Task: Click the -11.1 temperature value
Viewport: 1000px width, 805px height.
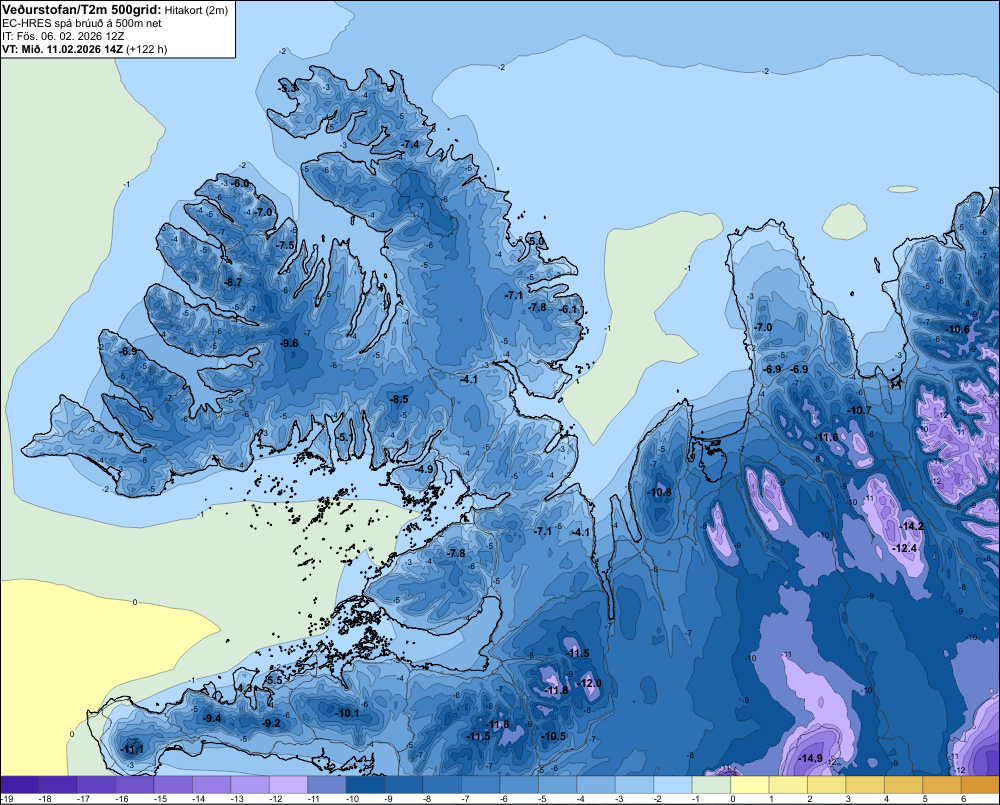Action: [133, 750]
